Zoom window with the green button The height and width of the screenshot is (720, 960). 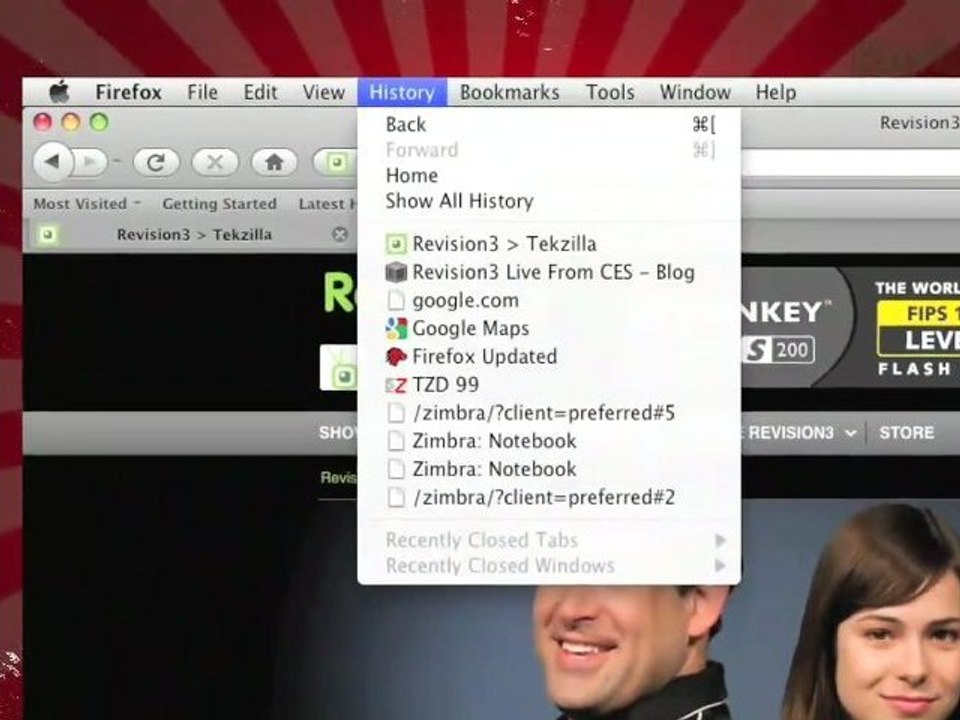point(99,122)
